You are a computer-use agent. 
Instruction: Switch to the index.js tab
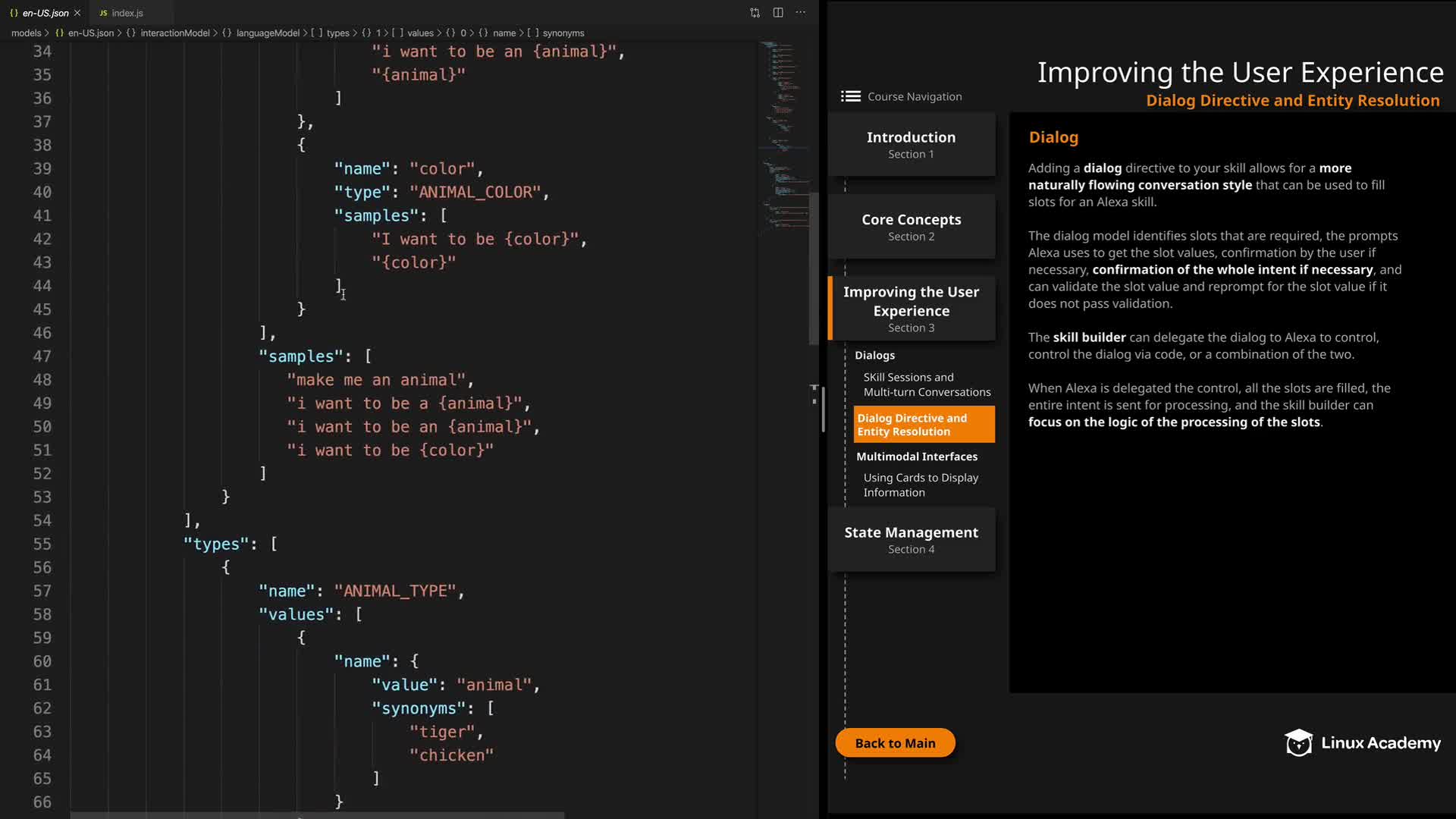127,13
